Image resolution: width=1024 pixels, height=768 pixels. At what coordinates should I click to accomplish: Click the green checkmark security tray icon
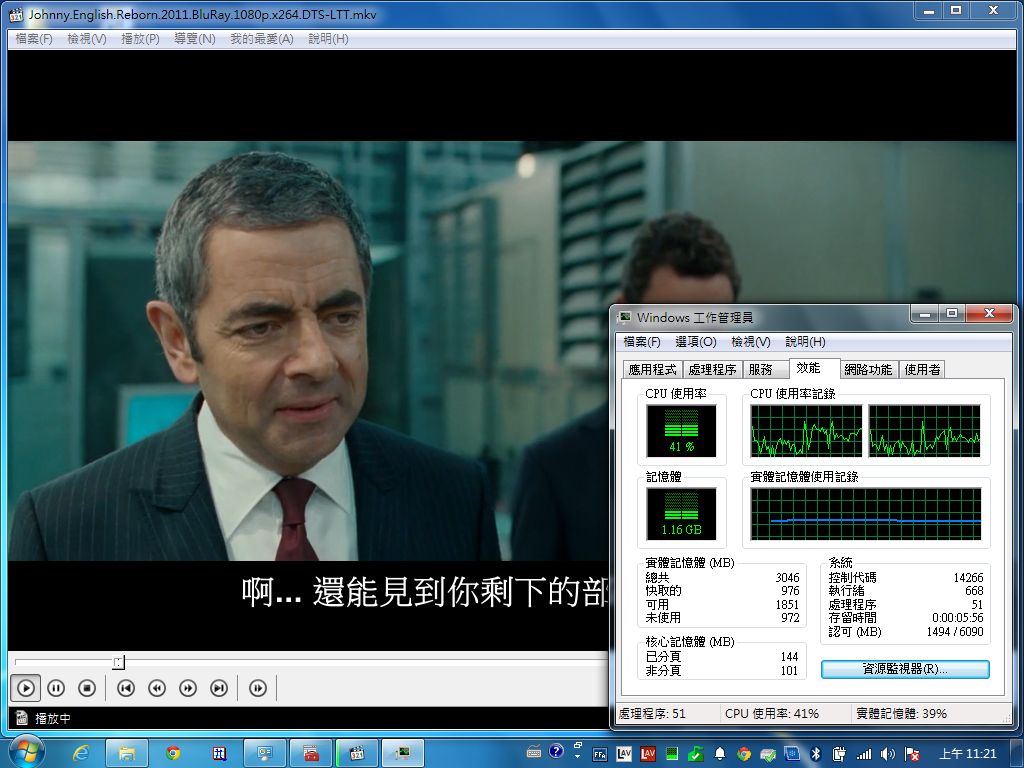coord(696,754)
